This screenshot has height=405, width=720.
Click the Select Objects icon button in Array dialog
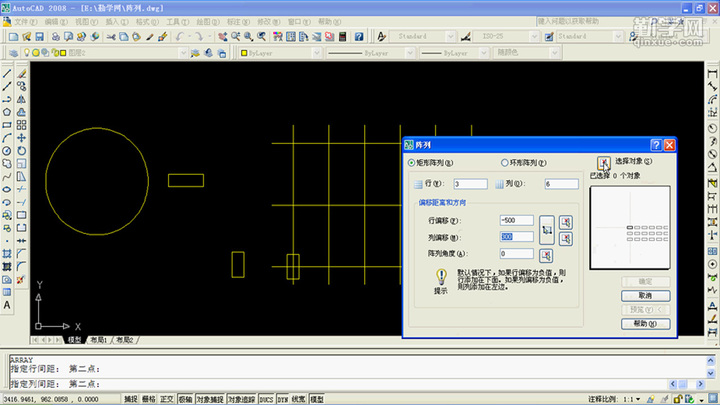pos(603,163)
